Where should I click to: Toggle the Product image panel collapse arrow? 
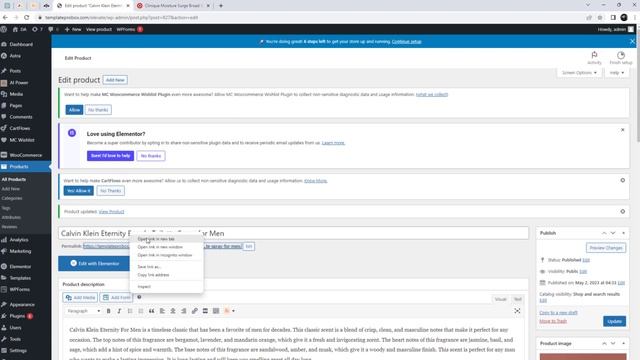point(623,343)
